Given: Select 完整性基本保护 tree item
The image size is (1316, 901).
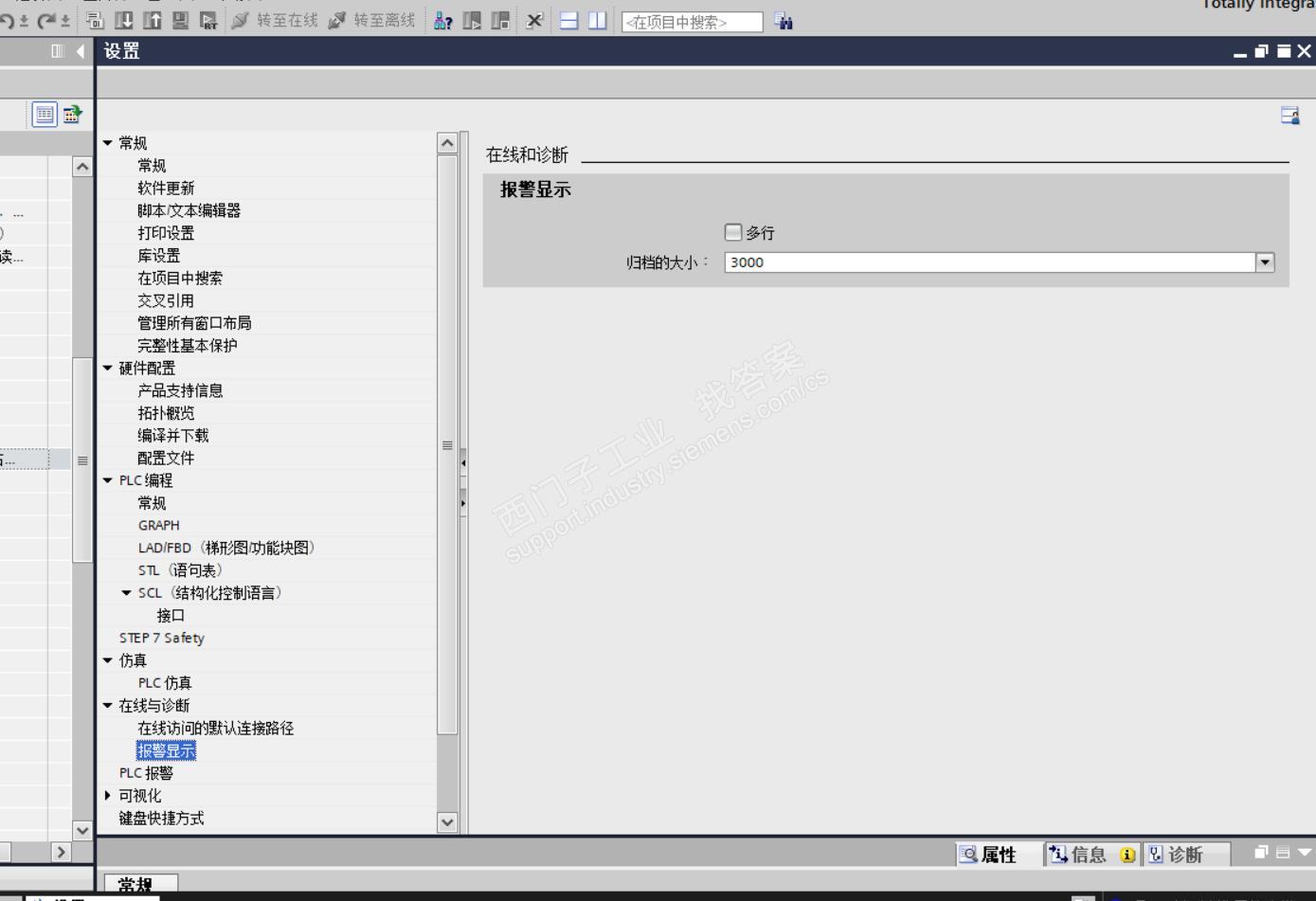Looking at the screenshot, I should [x=188, y=346].
